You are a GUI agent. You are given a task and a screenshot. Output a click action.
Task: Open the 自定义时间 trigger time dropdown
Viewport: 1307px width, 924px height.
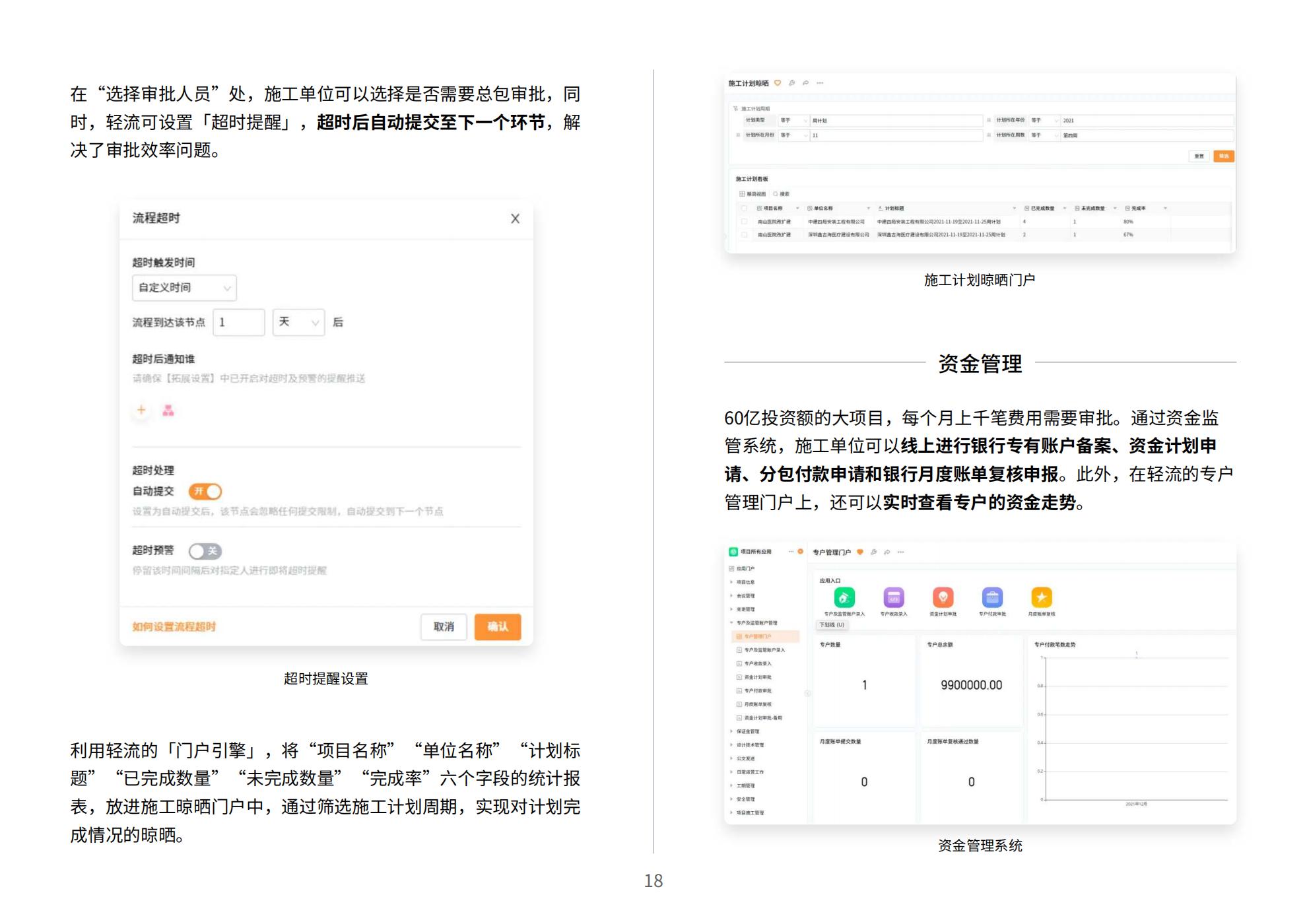click(184, 288)
